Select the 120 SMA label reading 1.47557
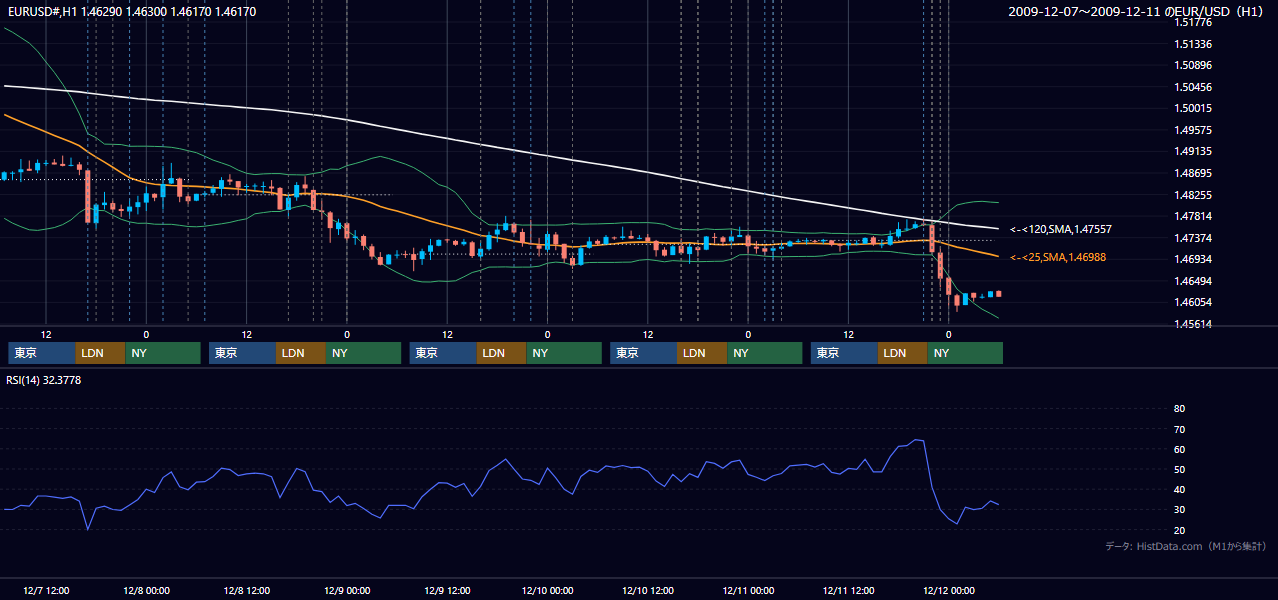The height and width of the screenshot is (600, 1278). point(1061,229)
